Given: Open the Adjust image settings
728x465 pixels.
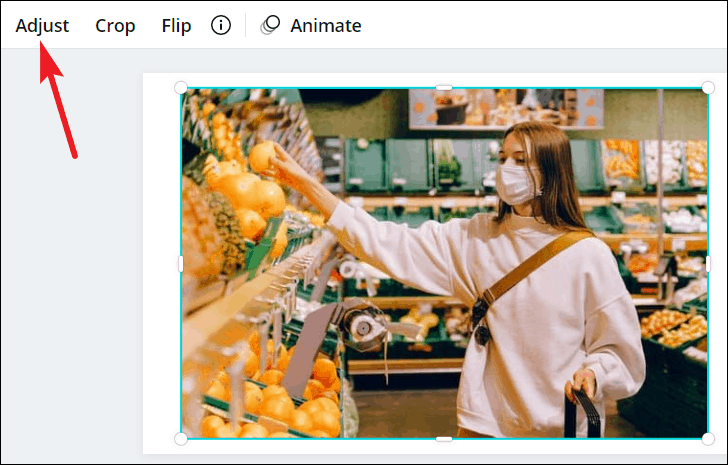Looking at the screenshot, I should tap(42, 26).
